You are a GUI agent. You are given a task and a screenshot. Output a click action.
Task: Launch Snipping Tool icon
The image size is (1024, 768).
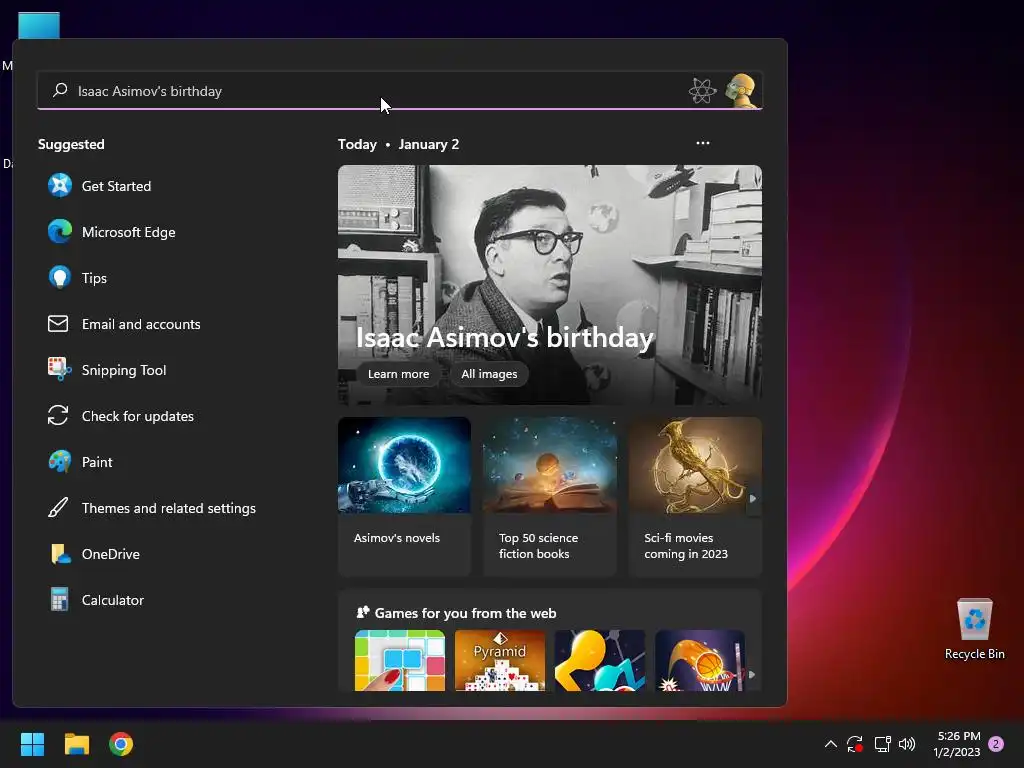(x=59, y=370)
